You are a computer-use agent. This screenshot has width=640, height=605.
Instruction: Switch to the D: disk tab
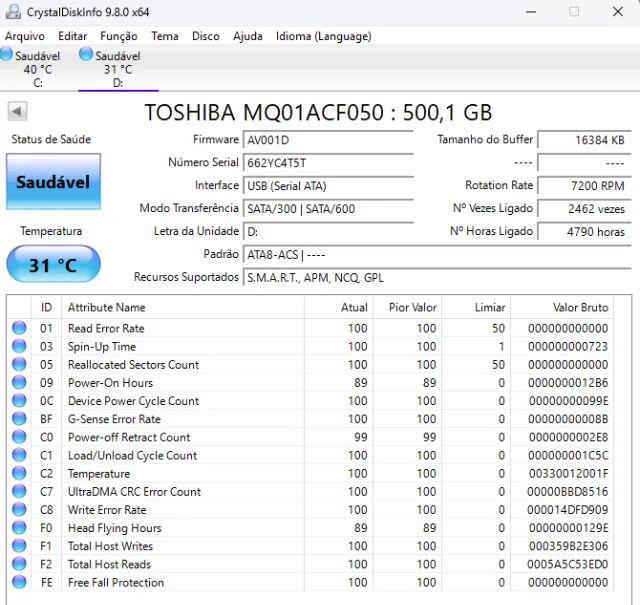(118, 68)
